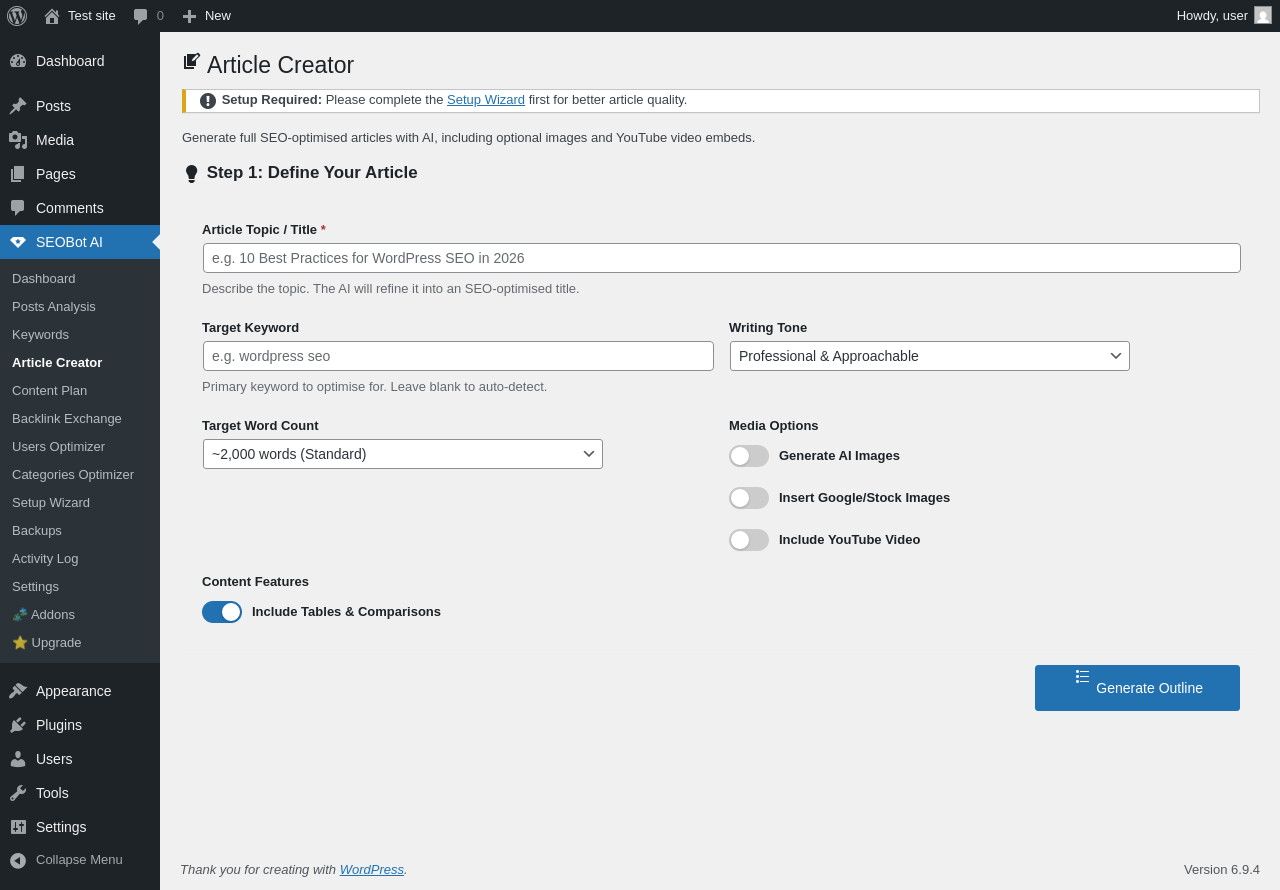Open the comments bubble icon in admin bar
1280x890 pixels.
(141, 16)
